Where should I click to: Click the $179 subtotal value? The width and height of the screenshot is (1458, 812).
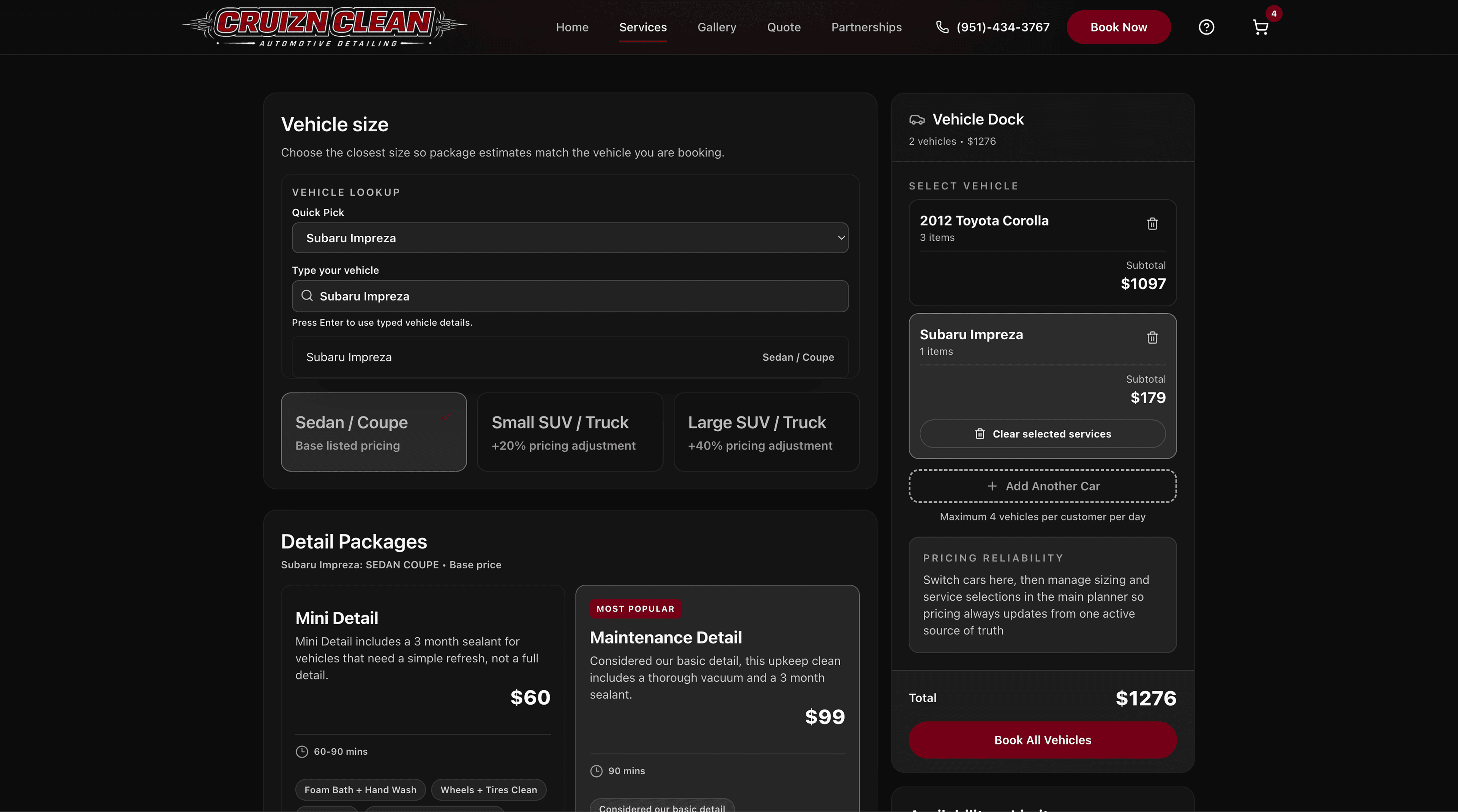click(x=1148, y=398)
